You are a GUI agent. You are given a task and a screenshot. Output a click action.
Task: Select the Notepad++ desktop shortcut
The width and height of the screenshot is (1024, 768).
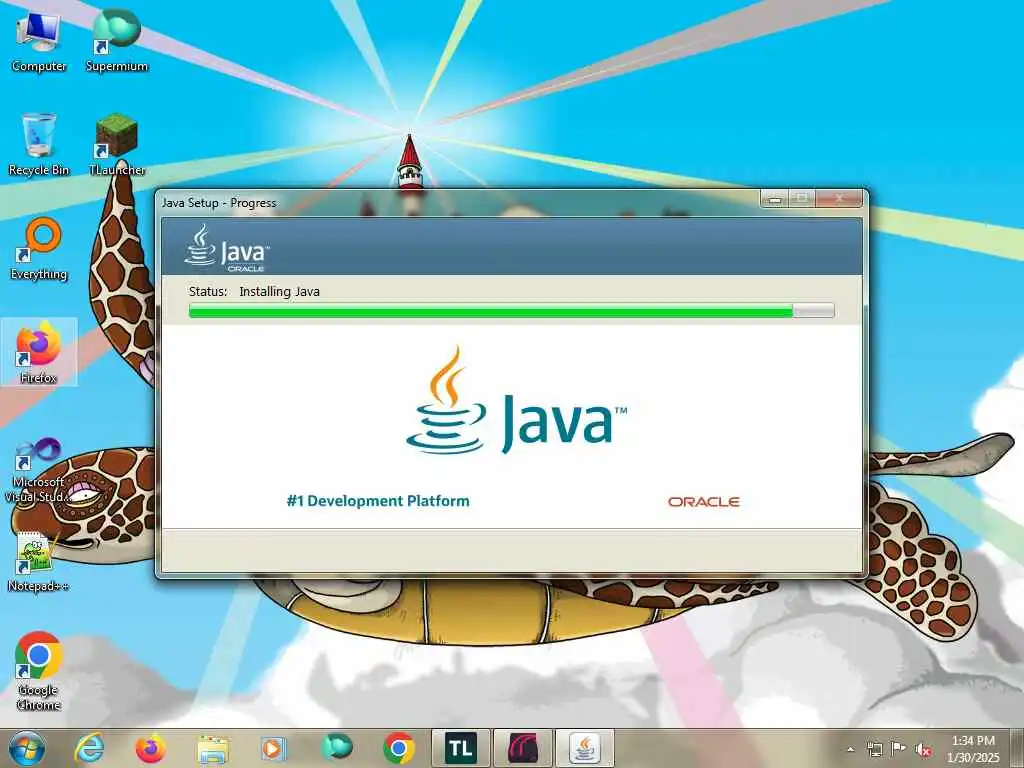(39, 561)
